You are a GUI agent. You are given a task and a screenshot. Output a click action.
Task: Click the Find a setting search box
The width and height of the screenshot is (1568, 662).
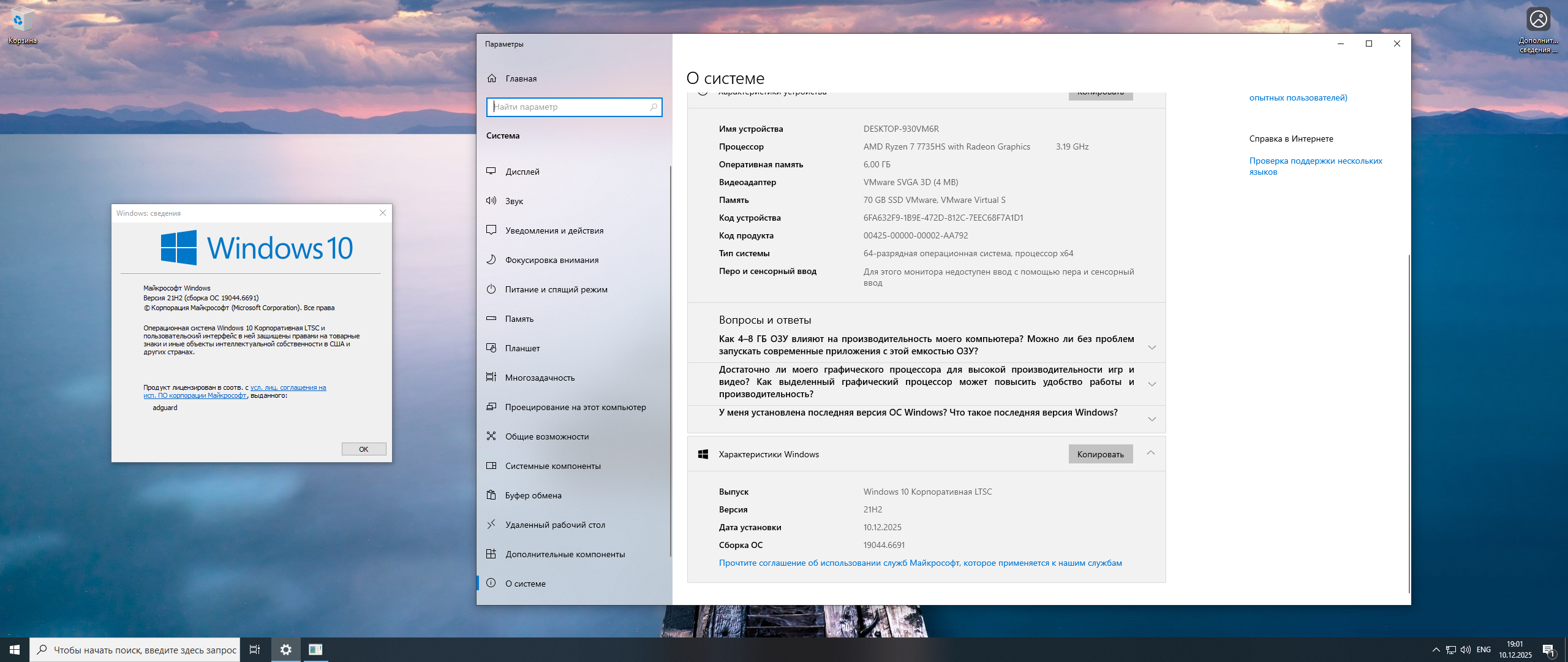pos(570,107)
